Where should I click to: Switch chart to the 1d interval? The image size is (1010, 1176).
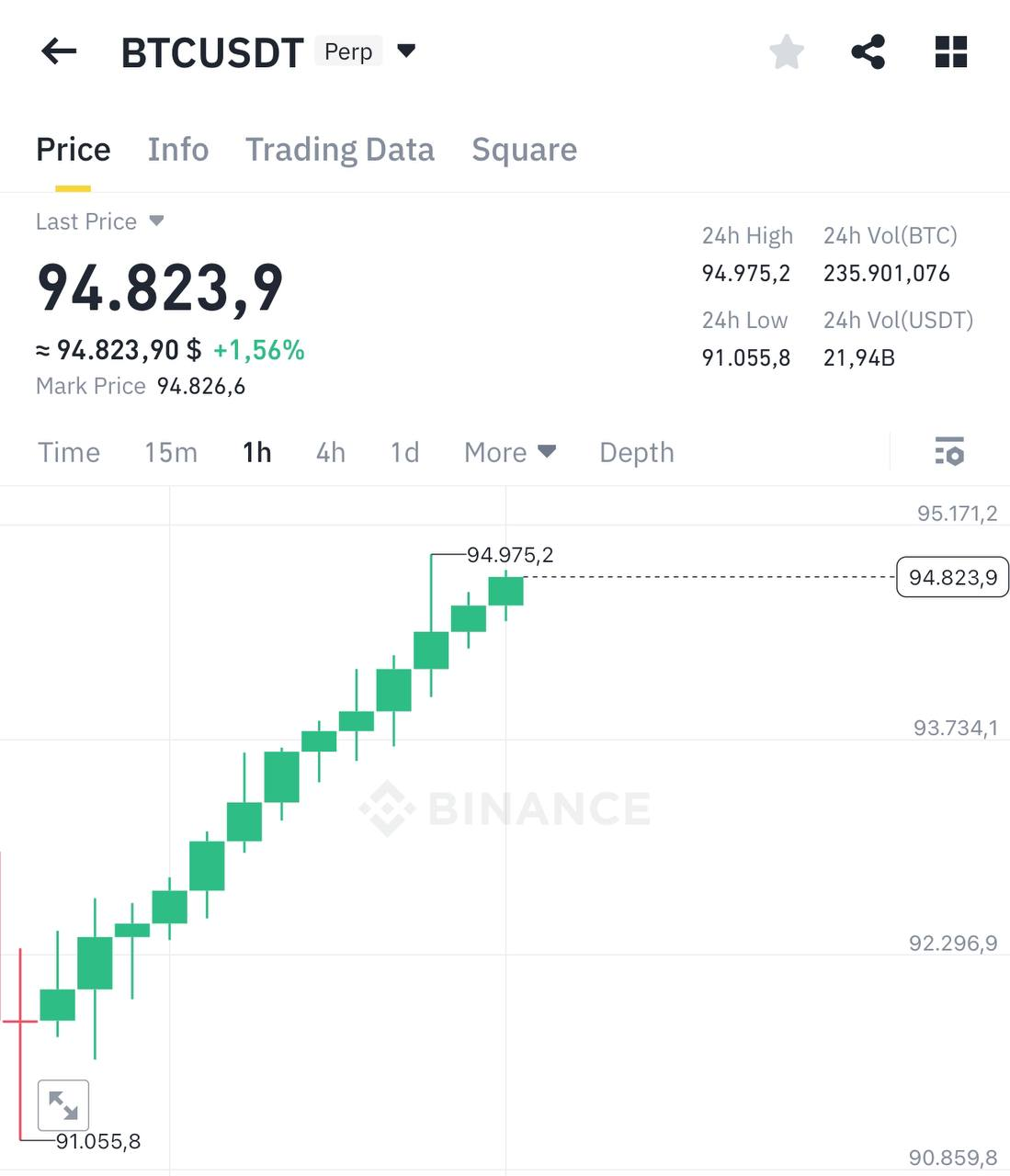click(403, 452)
